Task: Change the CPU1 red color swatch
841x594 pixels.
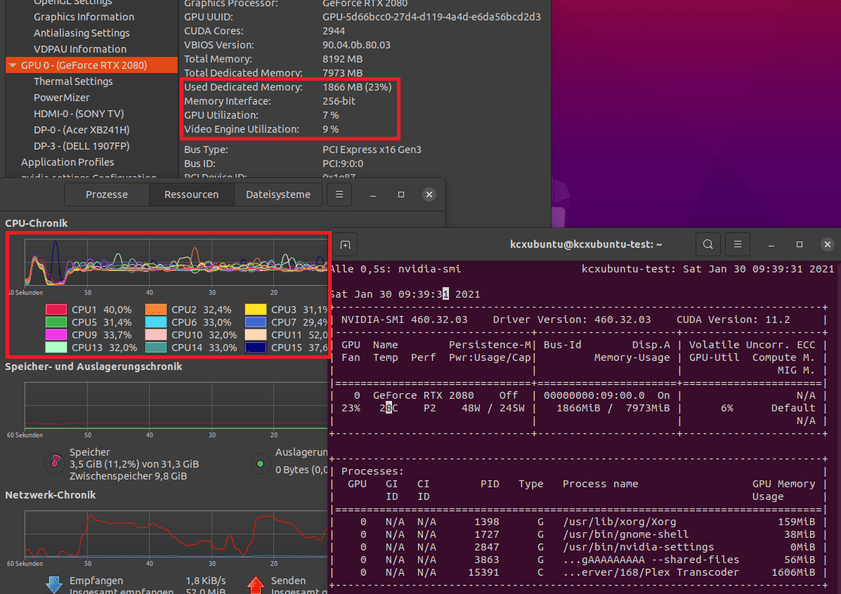Action: point(56,310)
